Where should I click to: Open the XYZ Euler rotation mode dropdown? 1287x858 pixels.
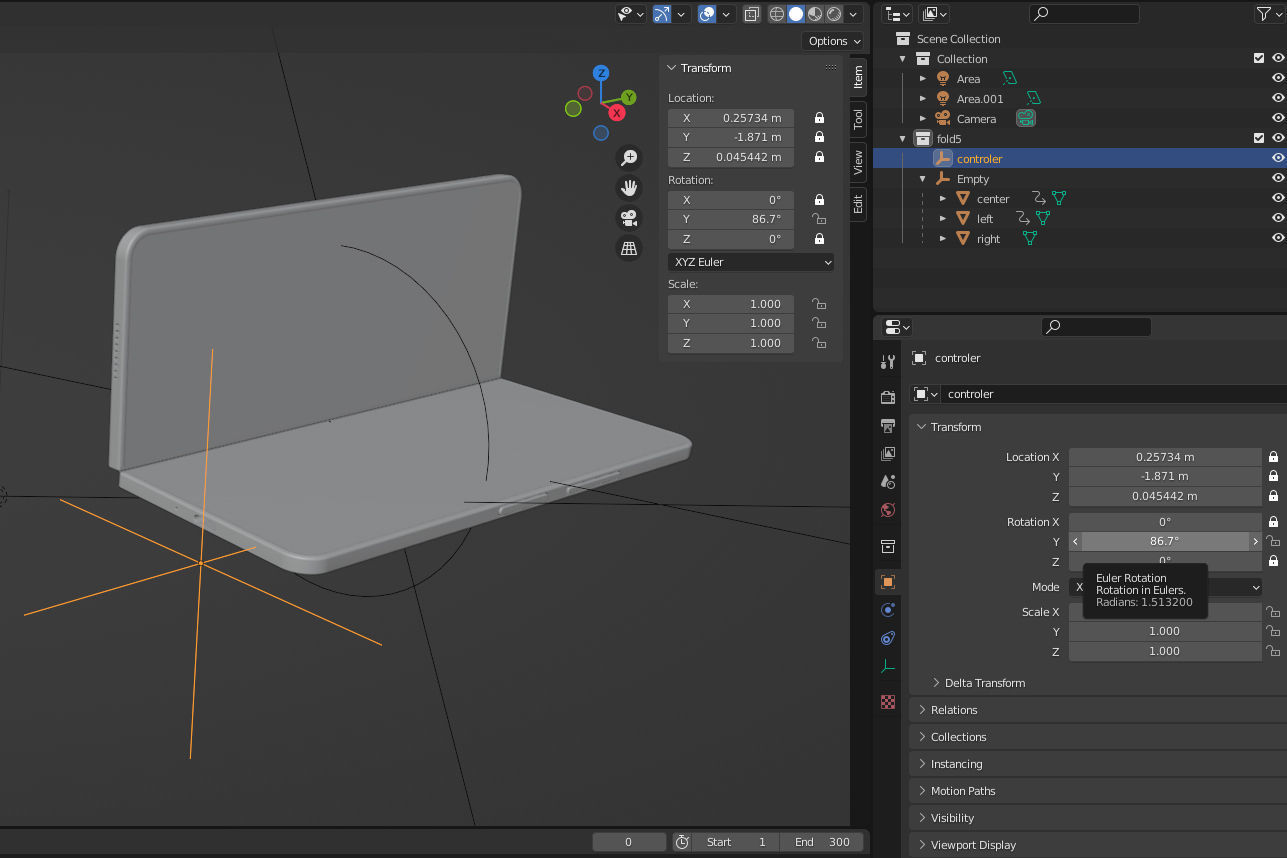pos(751,262)
